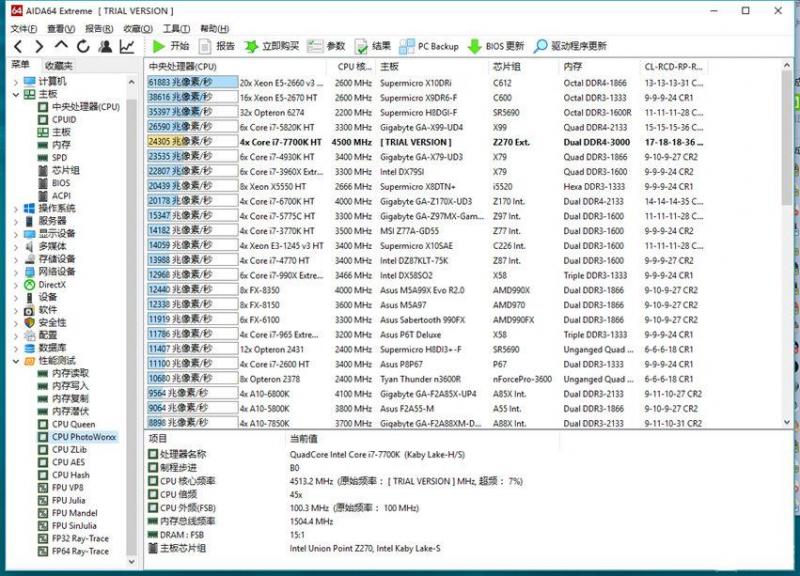Refresh with the circular arrow icon
The width and height of the screenshot is (800, 576).
pyautogui.click(x=84, y=46)
